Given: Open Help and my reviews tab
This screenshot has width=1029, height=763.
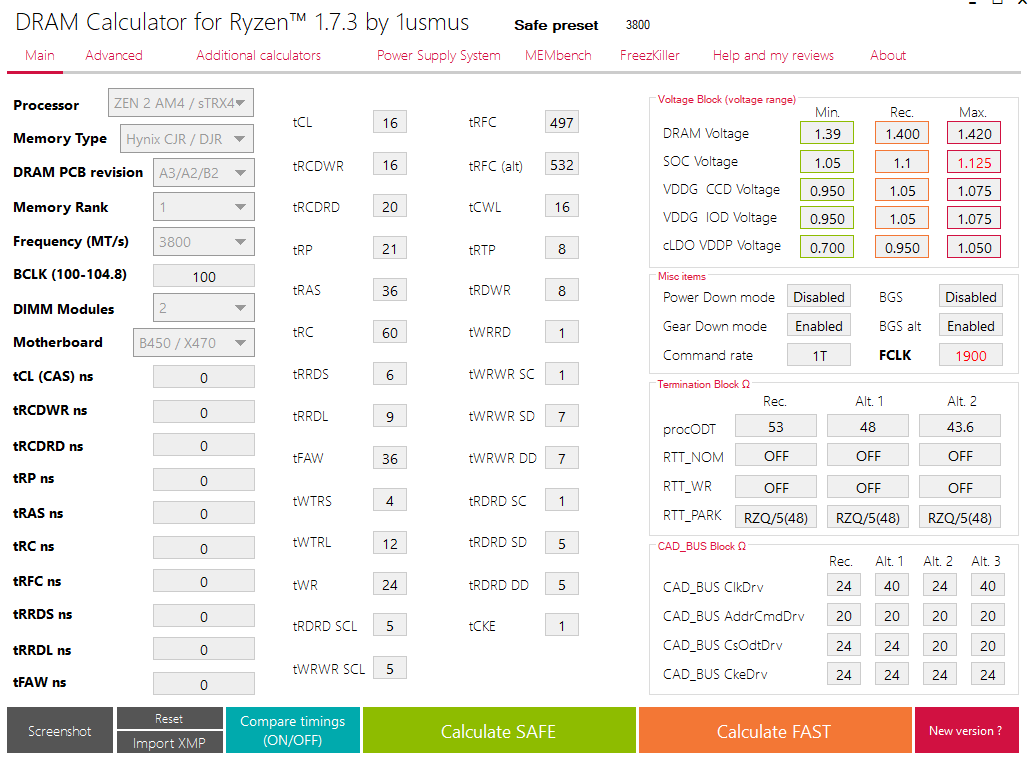Looking at the screenshot, I should [773, 56].
